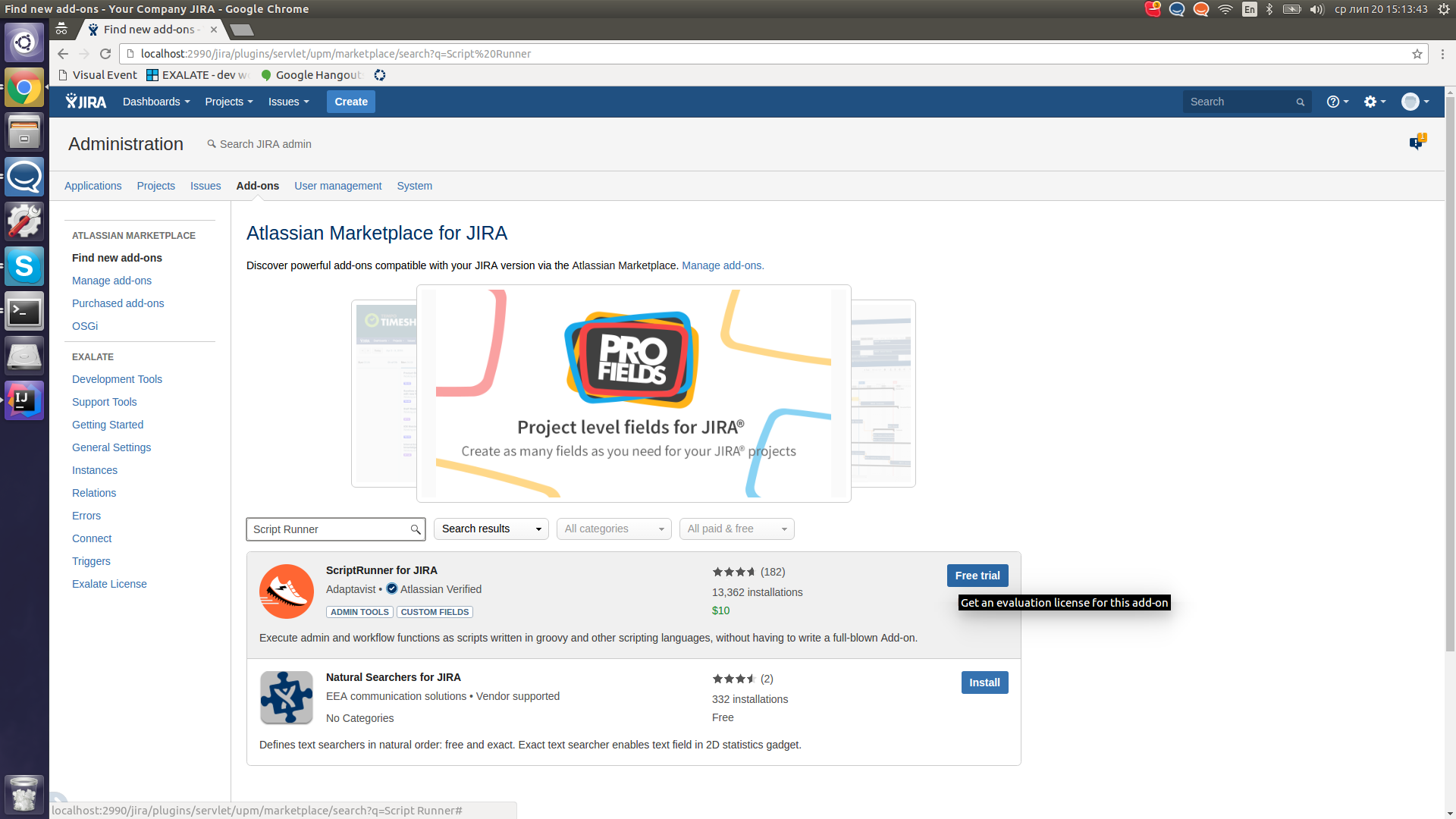Expand the Search results dropdown
Screen dimensions: 1456x819
pos(491,529)
